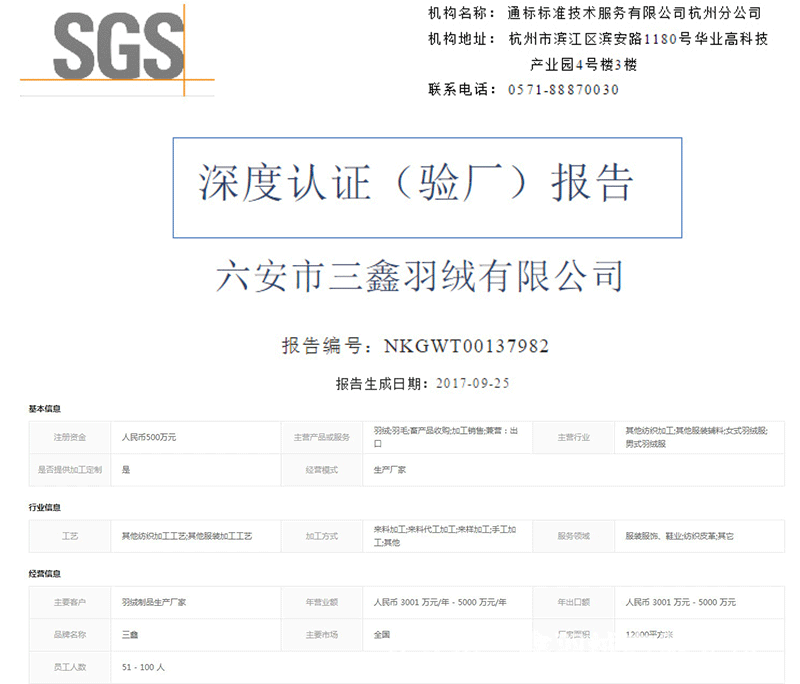The width and height of the screenshot is (800, 684).
Task: Click the value 12000平方米
Action: click(x=649, y=635)
